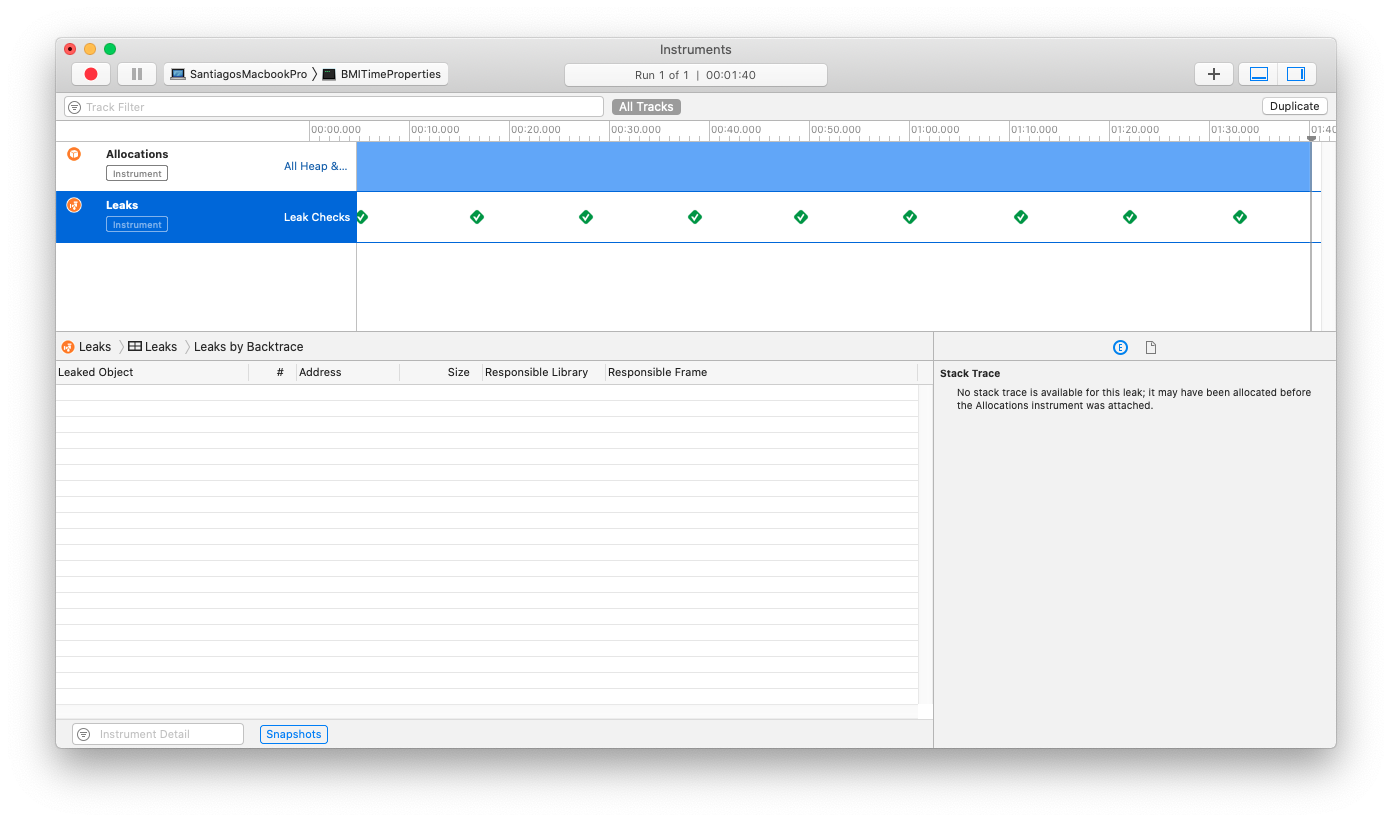Open the Leaks by Backtrace detail menu
The height and width of the screenshot is (822, 1392).
248,347
